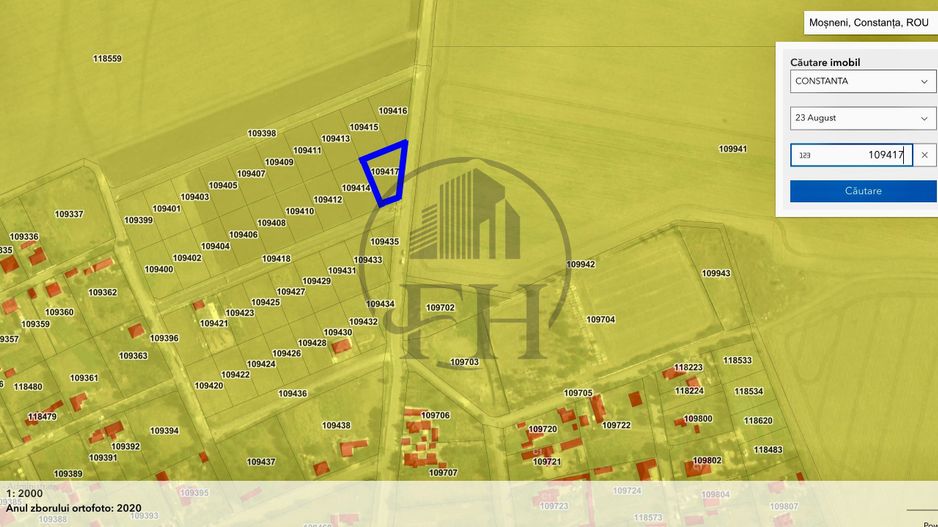Select parcel 109416 near the road
The width and height of the screenshot is (938, 527).
(x=393, y=111)
